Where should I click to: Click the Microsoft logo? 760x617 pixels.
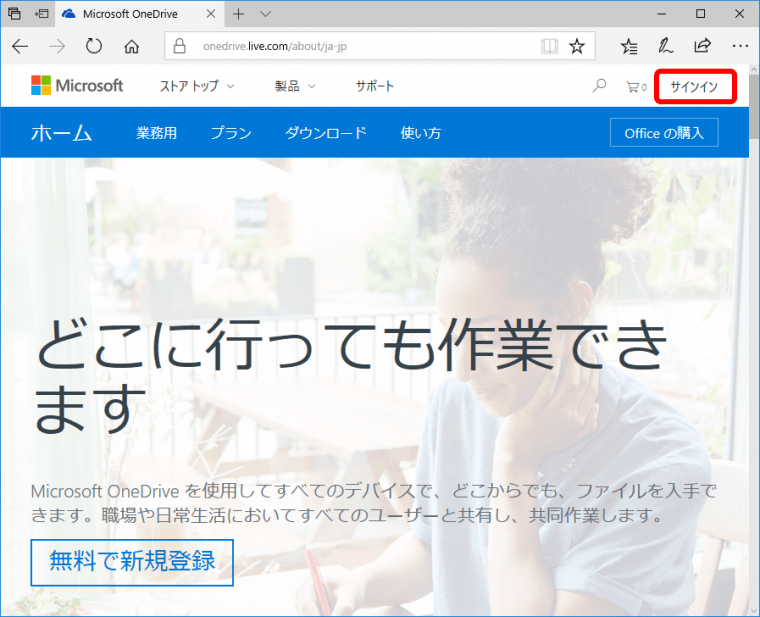77,85
